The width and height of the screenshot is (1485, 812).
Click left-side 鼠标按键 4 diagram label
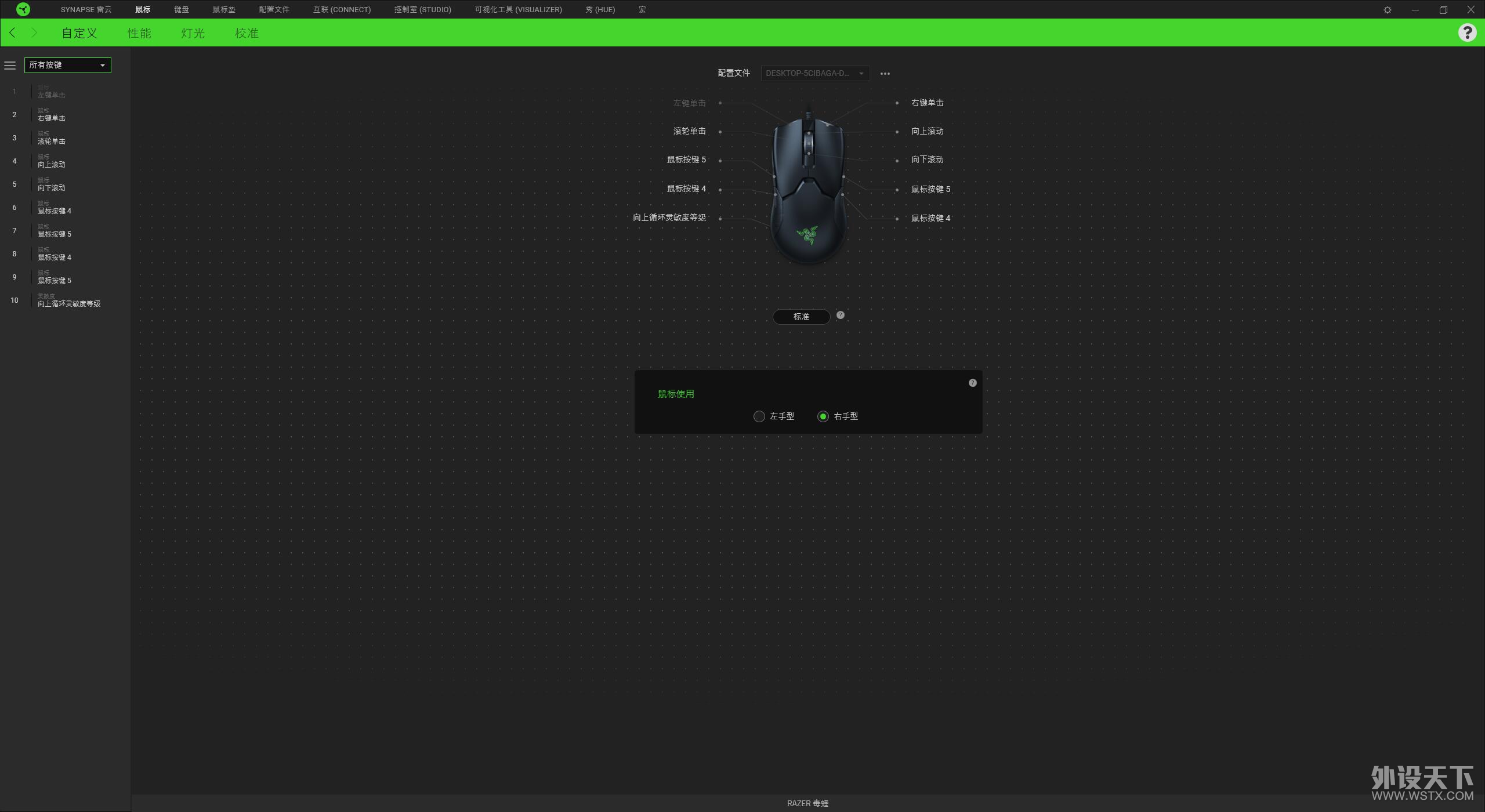[686, 188]
